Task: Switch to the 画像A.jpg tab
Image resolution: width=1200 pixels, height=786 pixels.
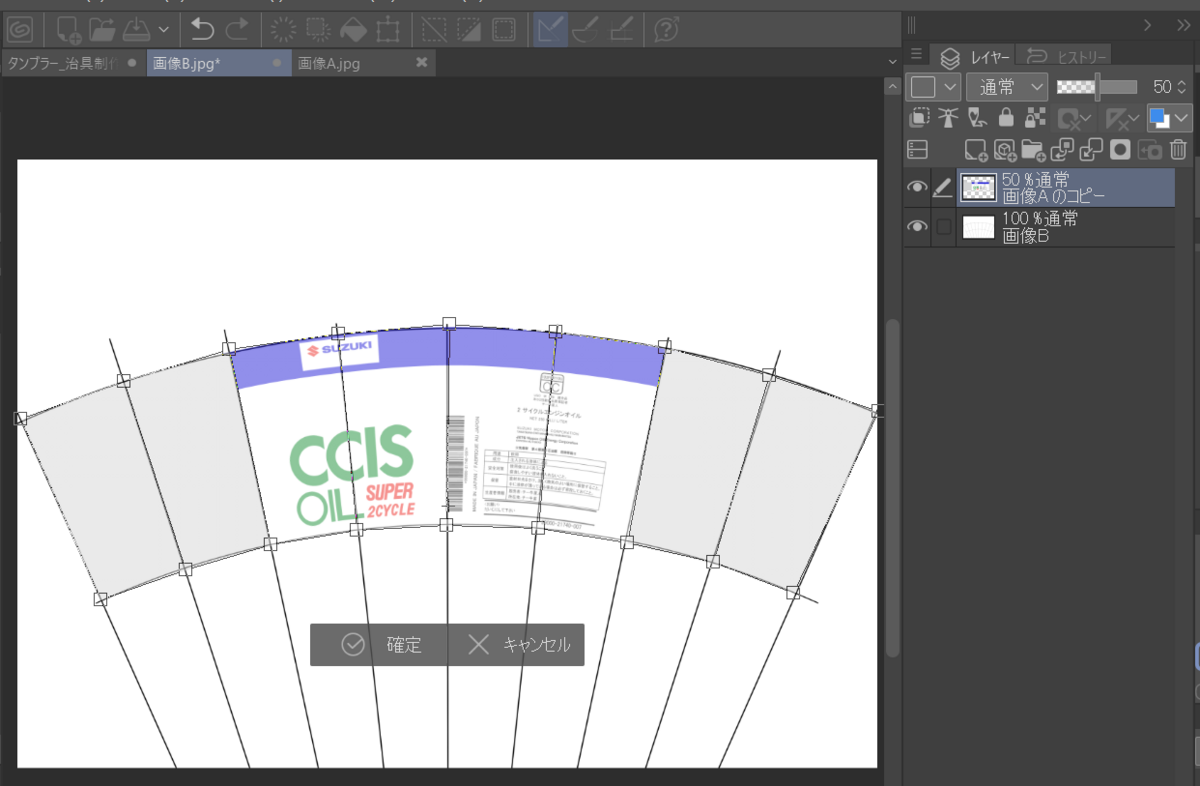Action: point(329,63)
